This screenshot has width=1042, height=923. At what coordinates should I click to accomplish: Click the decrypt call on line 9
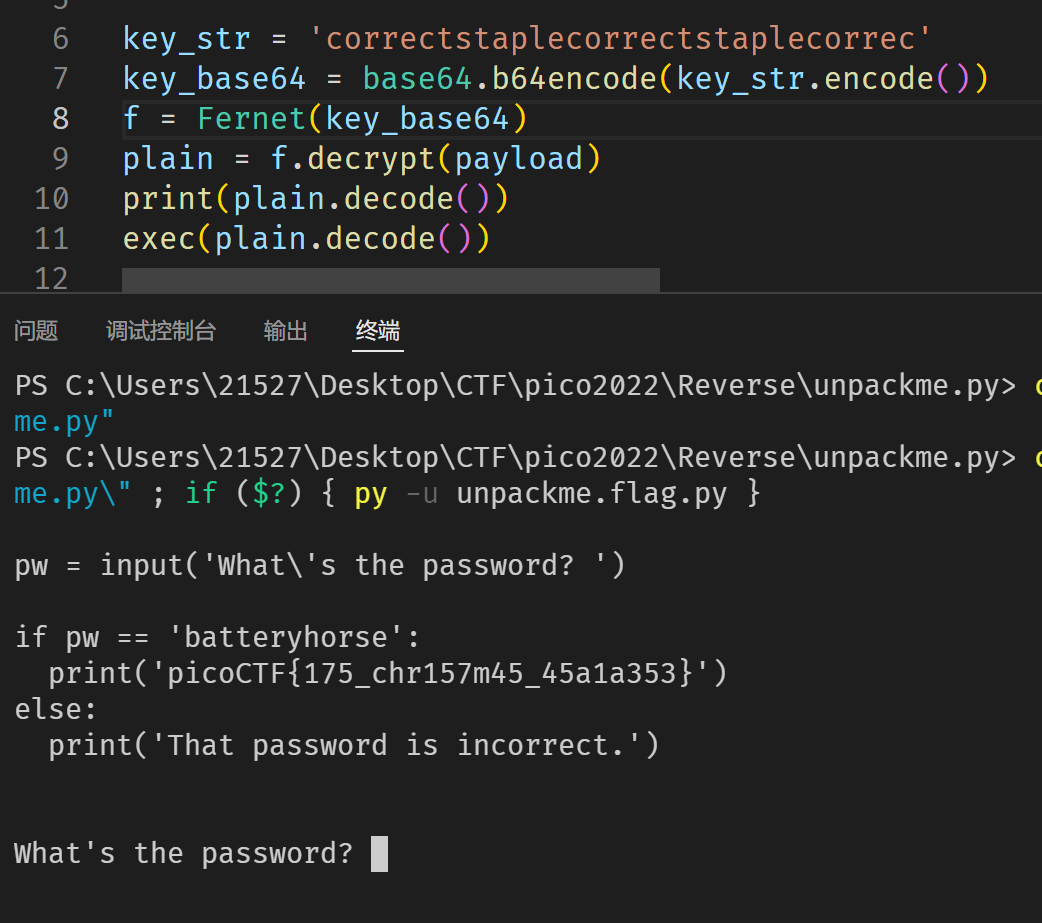(x=371, y=158)
